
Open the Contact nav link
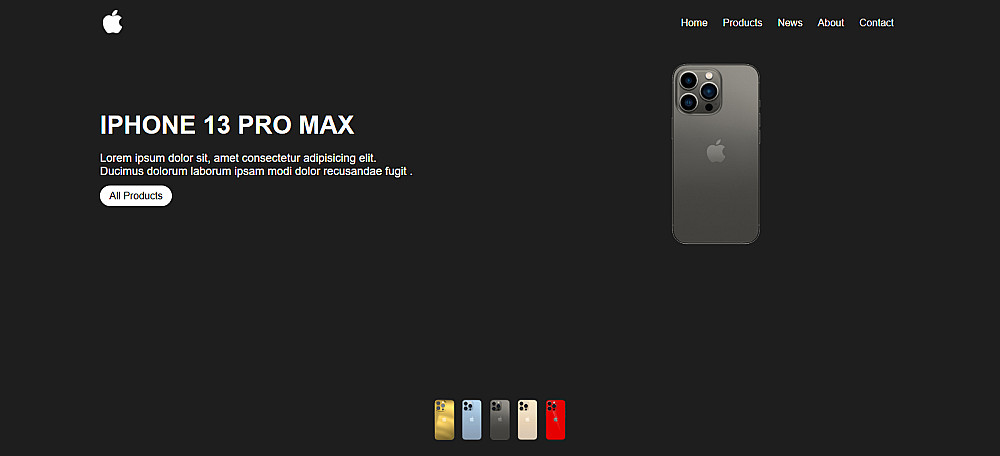click(x=876, y=23)
